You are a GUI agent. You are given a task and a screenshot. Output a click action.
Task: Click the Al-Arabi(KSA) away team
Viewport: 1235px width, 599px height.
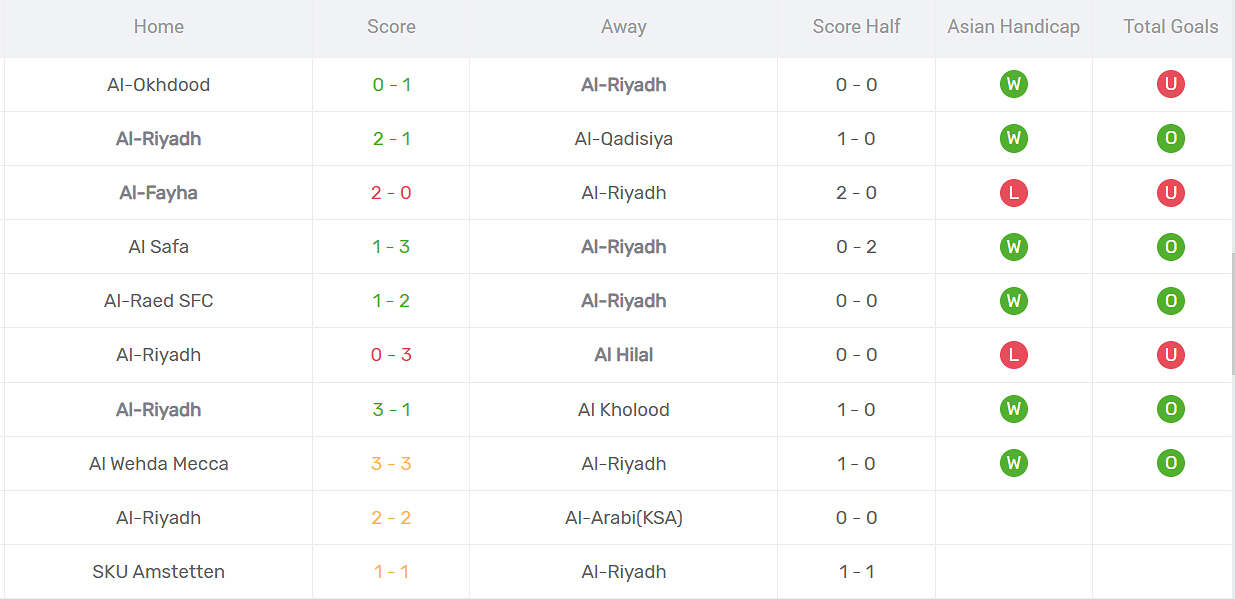pyautogui.click(x=623, y=518)
